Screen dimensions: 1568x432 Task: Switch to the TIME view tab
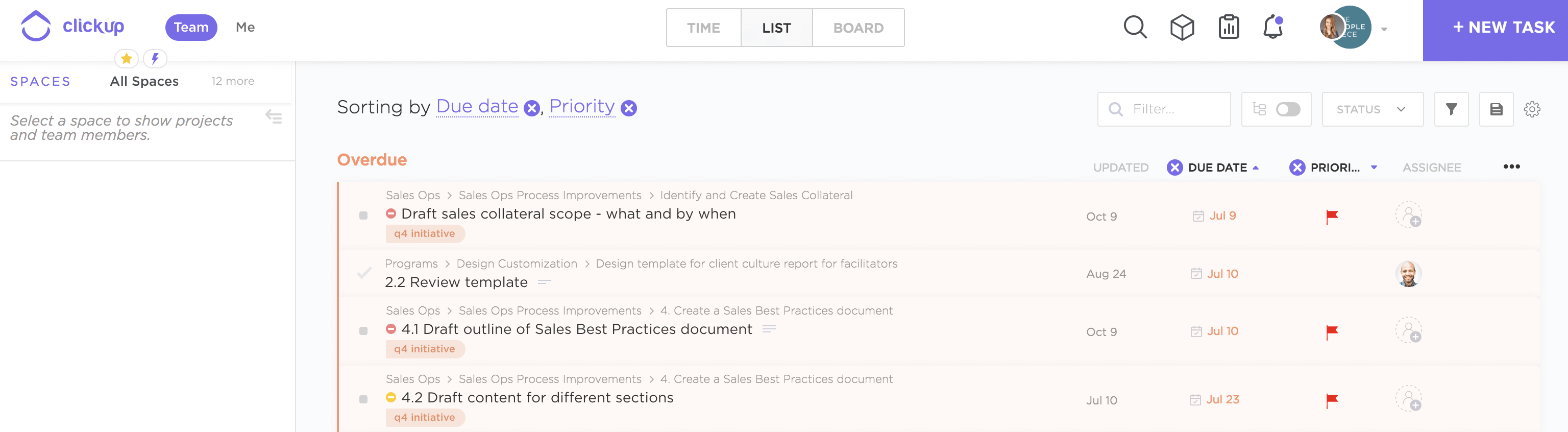[703, 28]
